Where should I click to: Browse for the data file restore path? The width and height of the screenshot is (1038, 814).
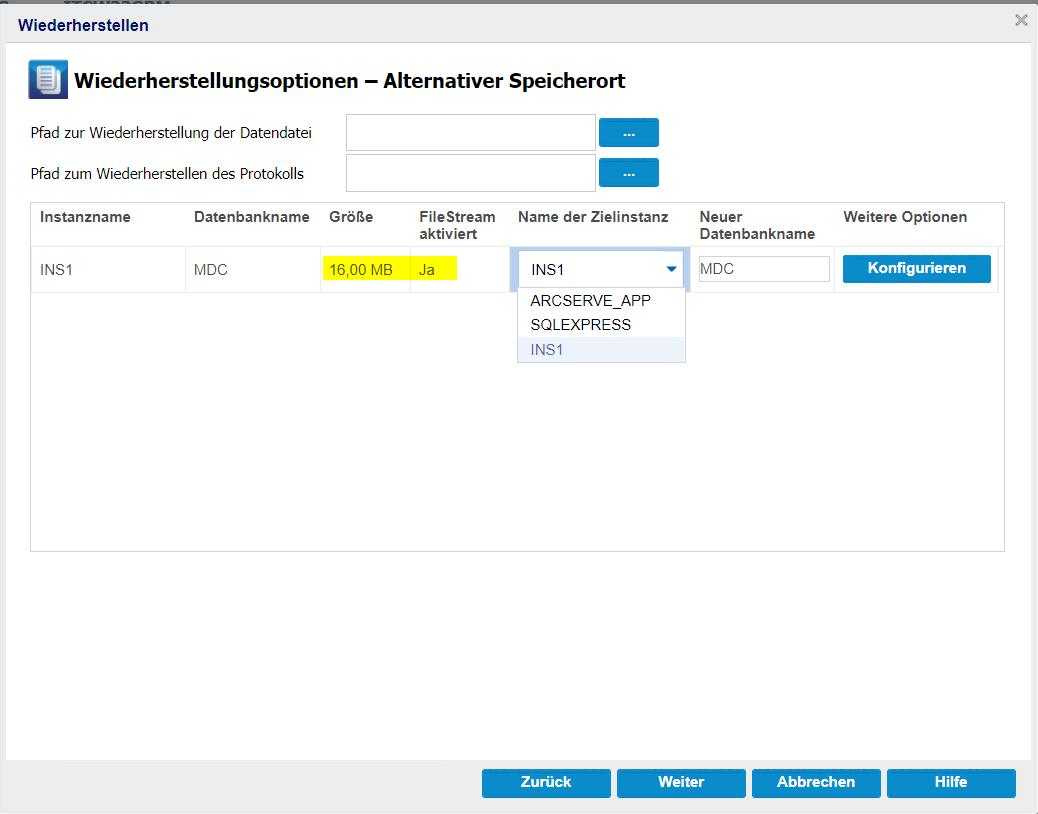pos(628,133)
